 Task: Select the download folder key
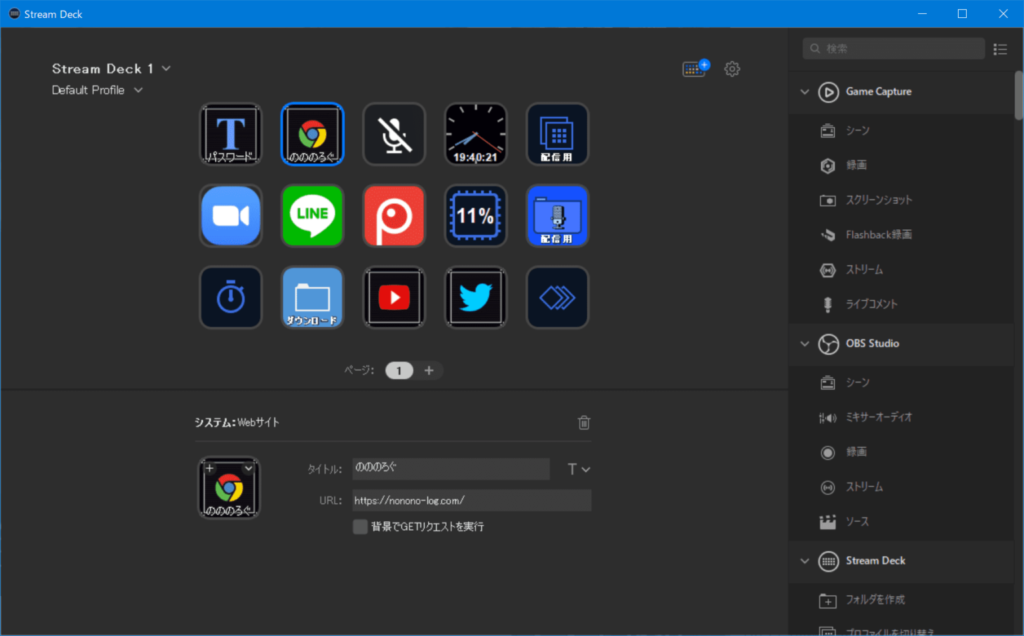[312, 297]
